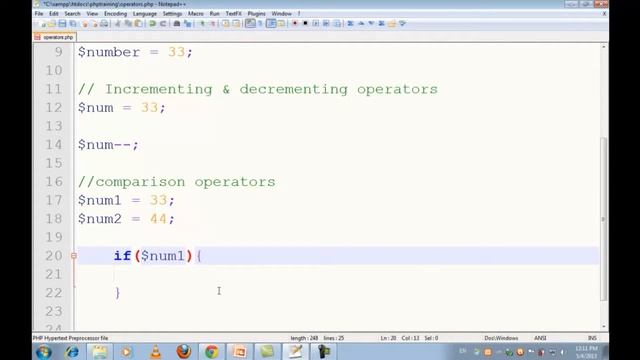Viewport: 640px width, 360px height.
Task: Click '$num--;' on line 14
Action: tap(108, 145)
